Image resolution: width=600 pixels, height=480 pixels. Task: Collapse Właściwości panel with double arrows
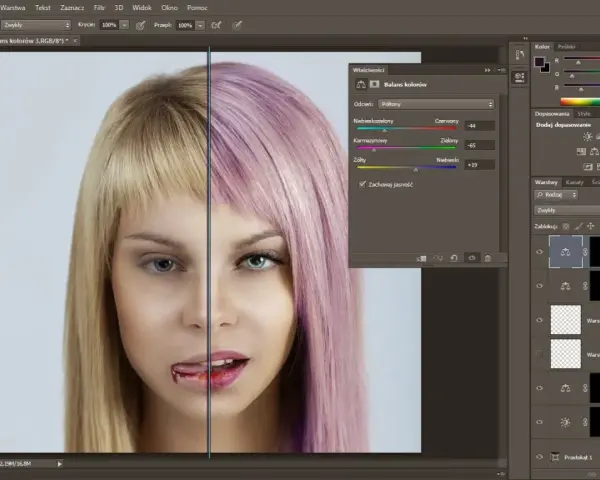488,70
